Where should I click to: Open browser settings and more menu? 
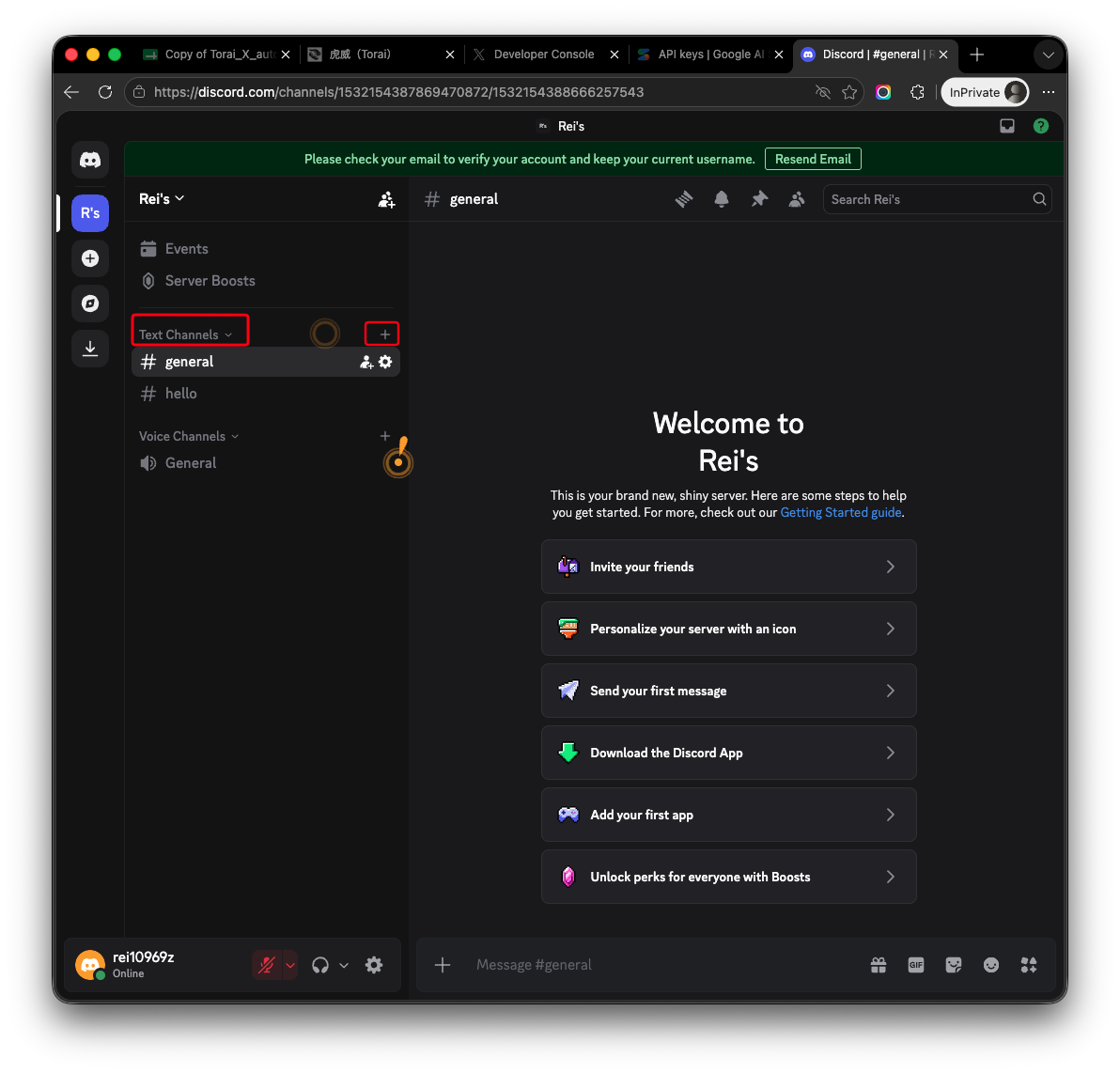1048,92
